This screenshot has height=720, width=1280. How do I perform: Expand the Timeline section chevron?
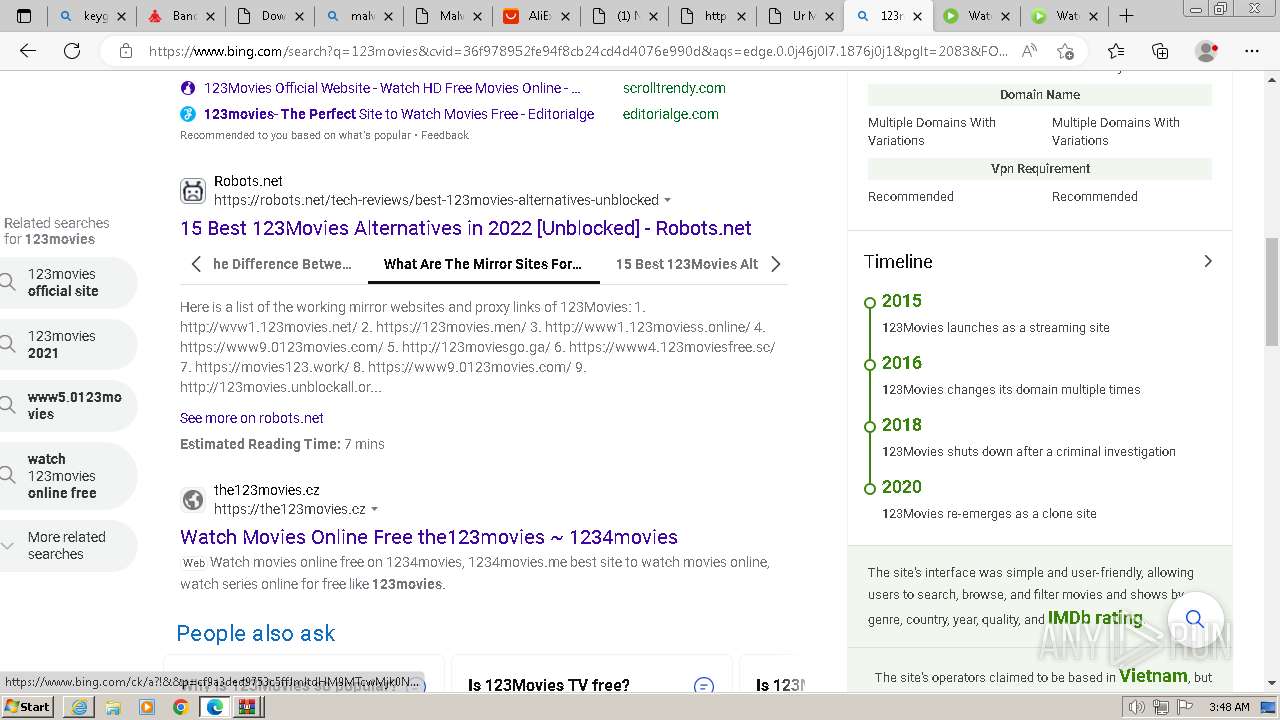1208,261
